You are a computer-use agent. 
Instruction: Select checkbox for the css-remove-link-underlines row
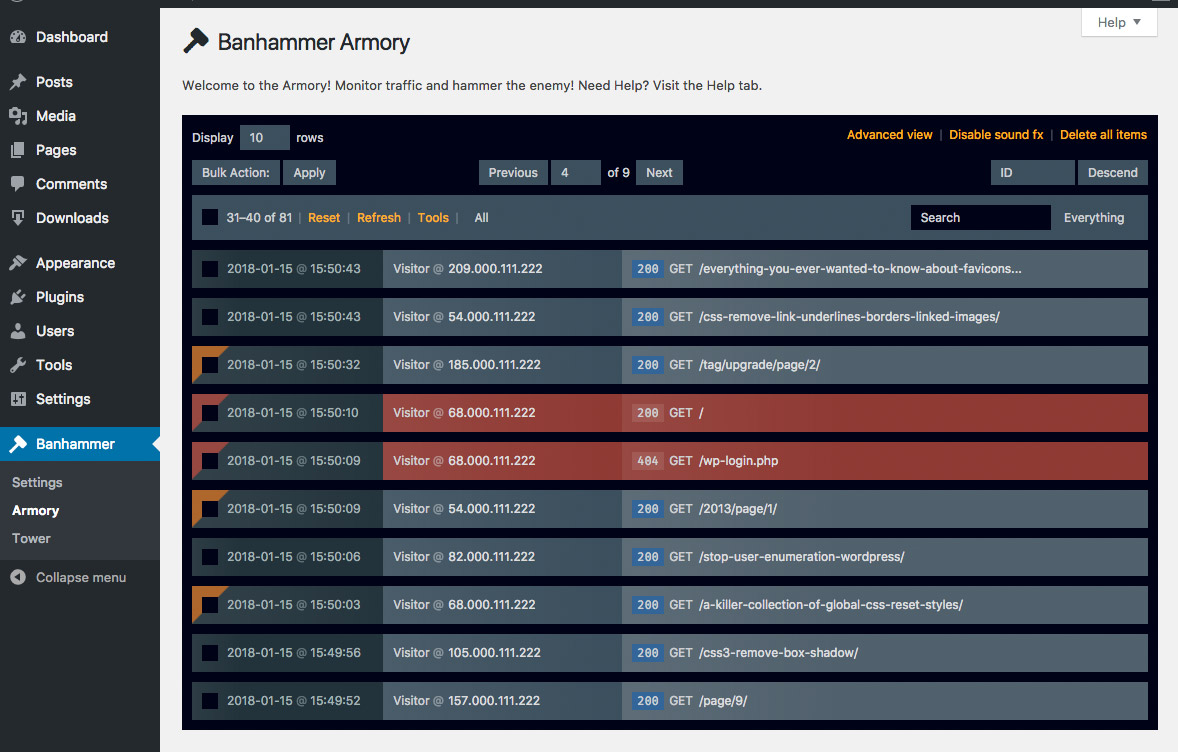point(210,317)
